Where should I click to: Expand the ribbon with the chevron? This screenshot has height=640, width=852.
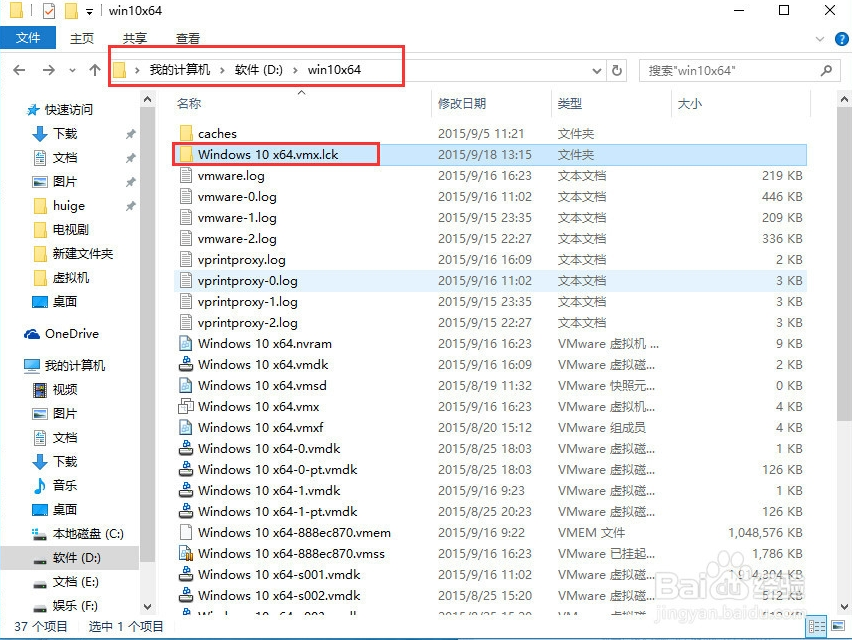coord(820,39)
